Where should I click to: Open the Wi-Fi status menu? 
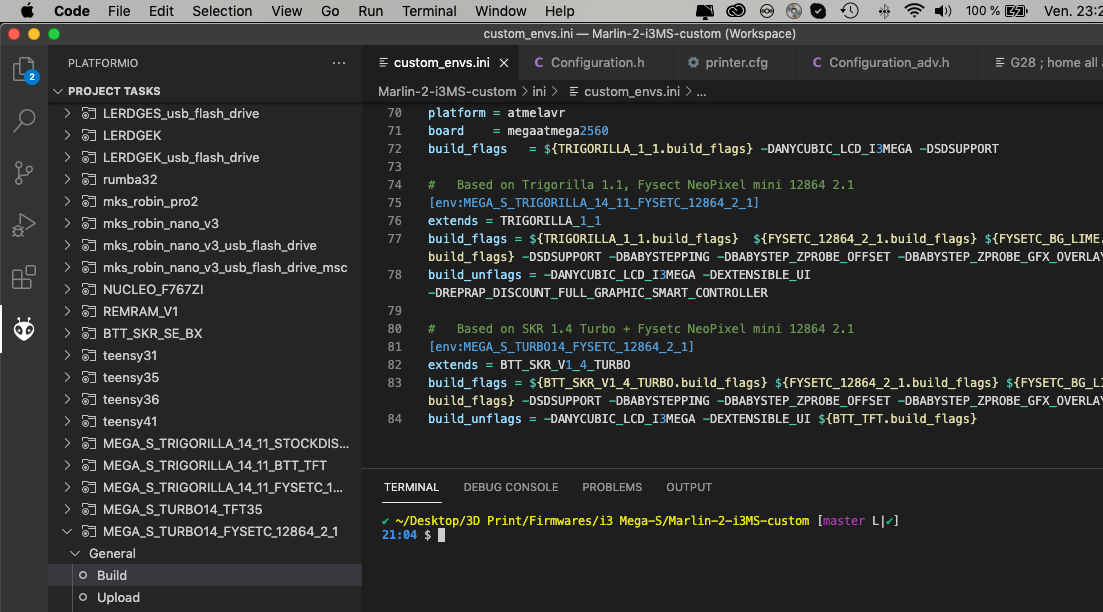pyautogui.click(x=914, y=11)
